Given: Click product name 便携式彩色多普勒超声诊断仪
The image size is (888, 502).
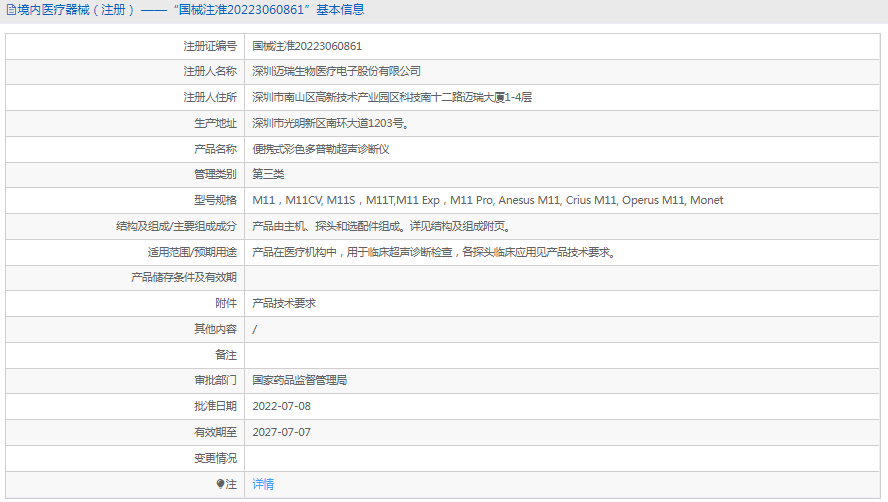Looking at the screenshot, I should click(321, 150).
